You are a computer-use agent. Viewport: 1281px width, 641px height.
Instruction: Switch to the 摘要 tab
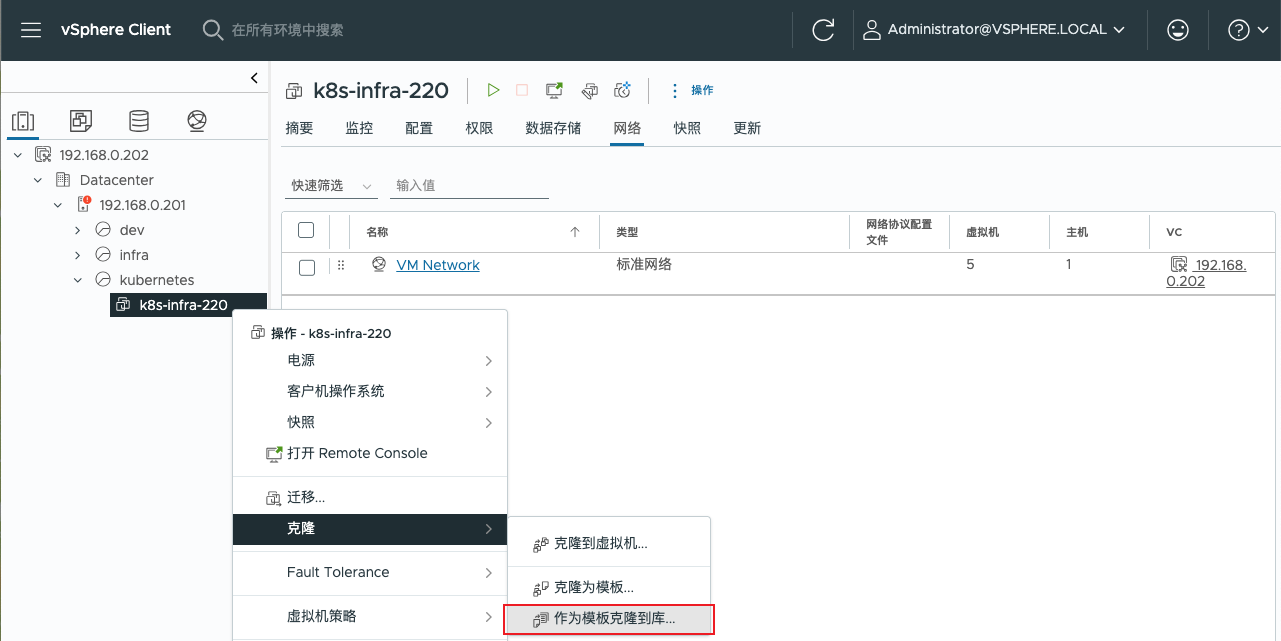click(299, 128)
